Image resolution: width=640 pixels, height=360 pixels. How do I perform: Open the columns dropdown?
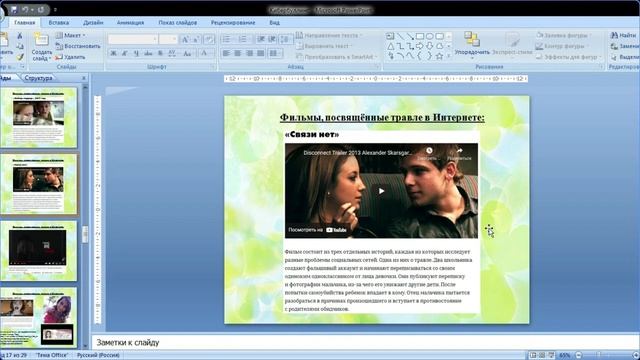pos(275,53)
